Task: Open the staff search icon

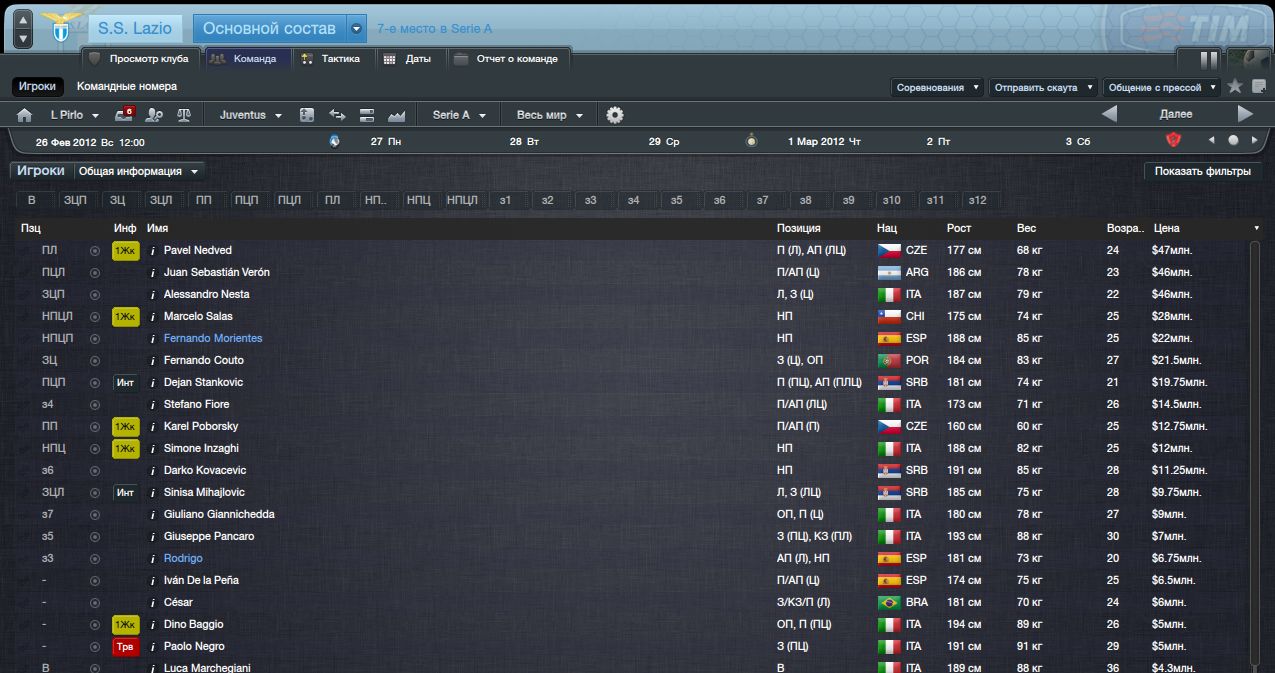Action: [x=154, y=115]
